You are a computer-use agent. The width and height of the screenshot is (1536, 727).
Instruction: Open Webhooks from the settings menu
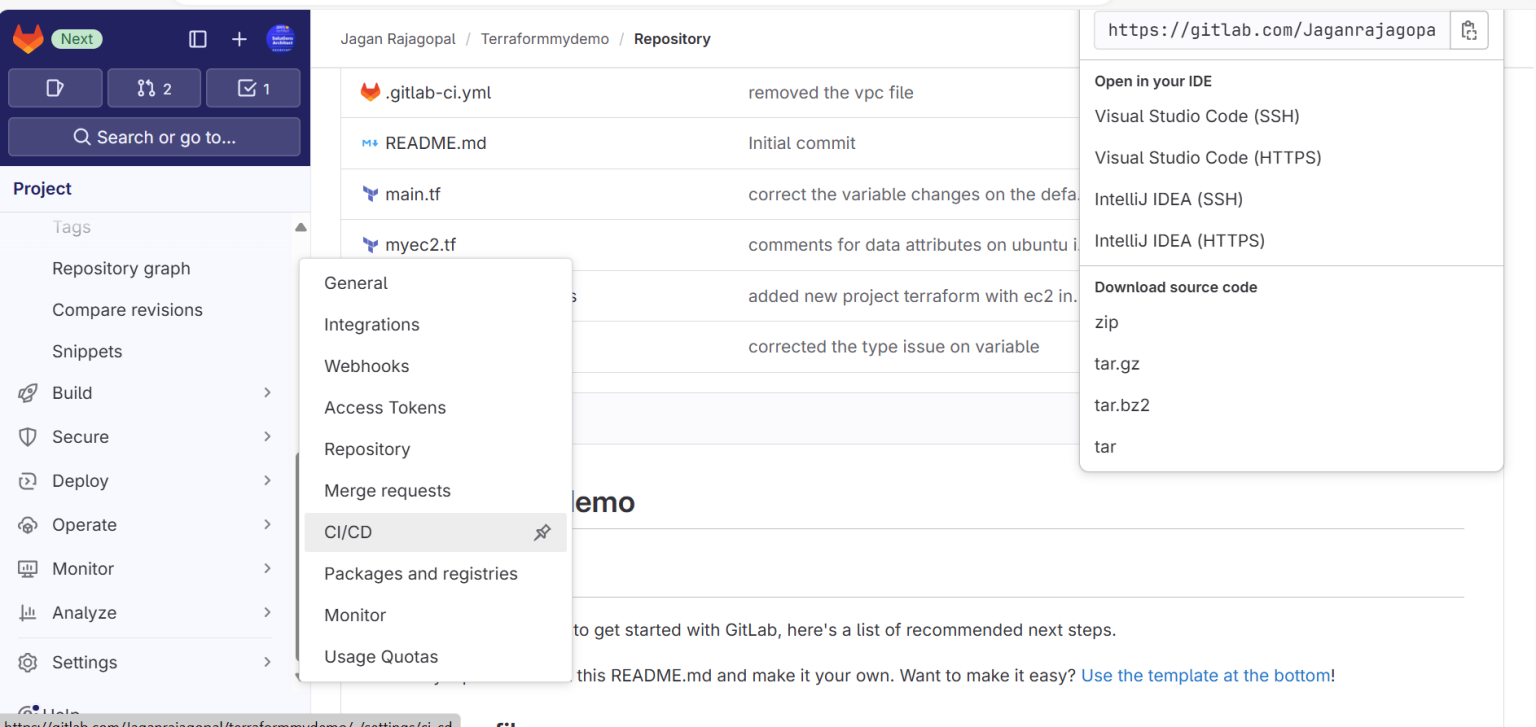tap(366, 366)
